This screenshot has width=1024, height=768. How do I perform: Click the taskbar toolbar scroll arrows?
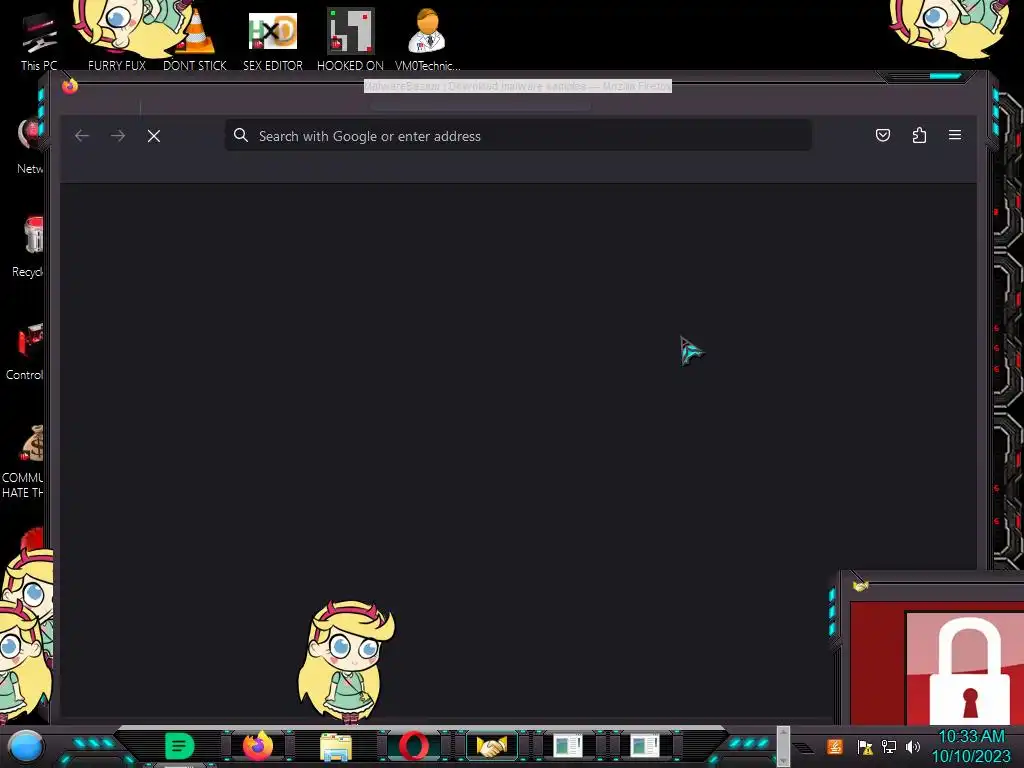(x=783, y=746)
